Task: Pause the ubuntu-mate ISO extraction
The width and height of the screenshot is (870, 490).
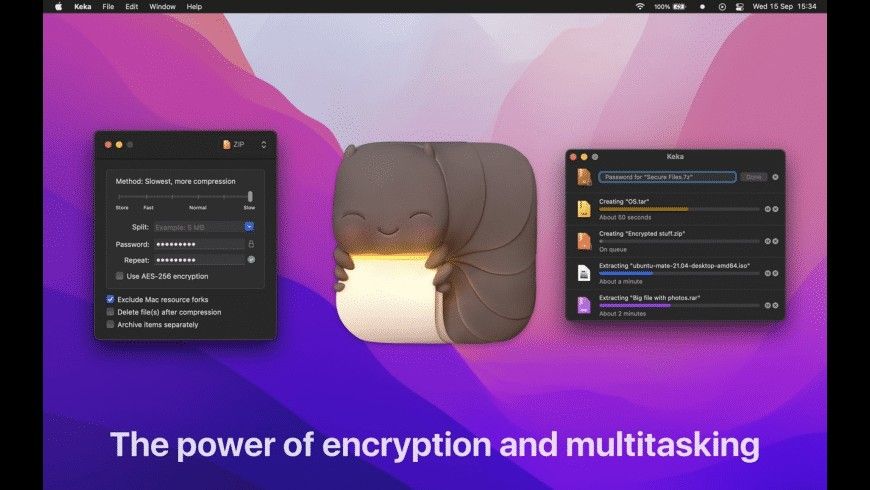Action: tap(768, 273)
